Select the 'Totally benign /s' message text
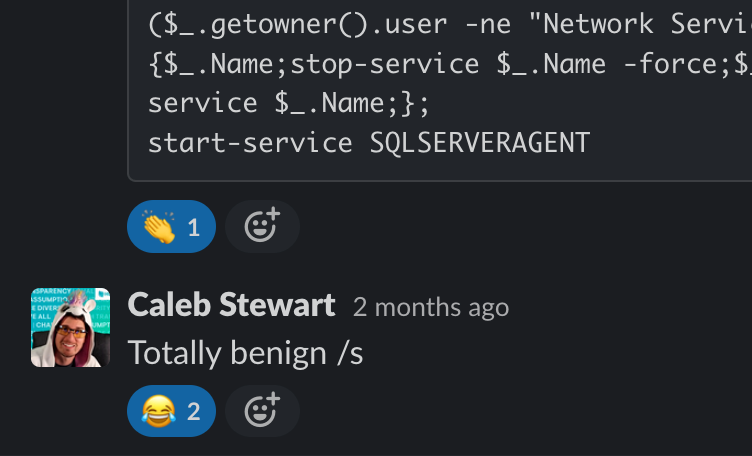 pyautogui.click(x=246, y=353)
